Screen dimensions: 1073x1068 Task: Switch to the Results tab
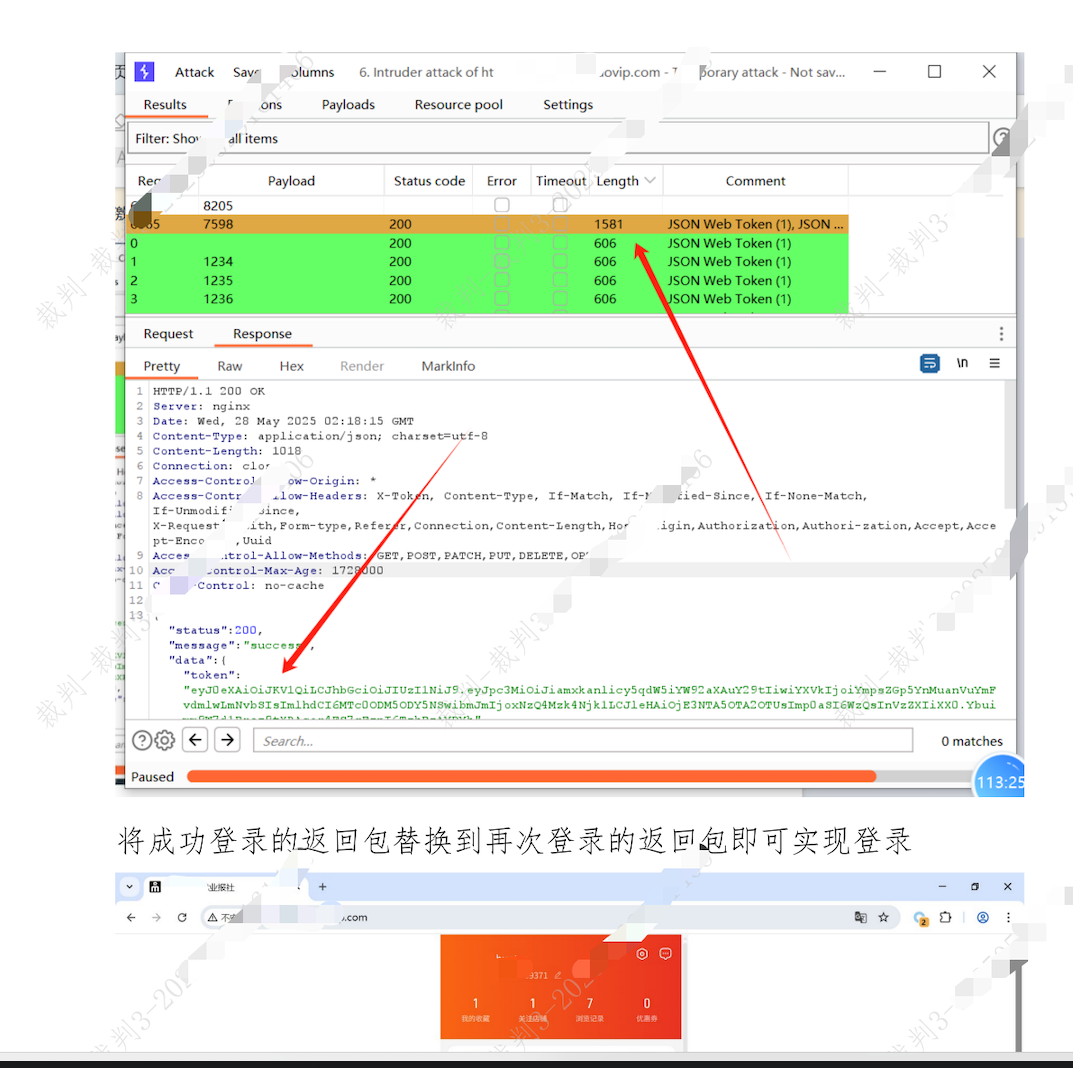(165, 105)
